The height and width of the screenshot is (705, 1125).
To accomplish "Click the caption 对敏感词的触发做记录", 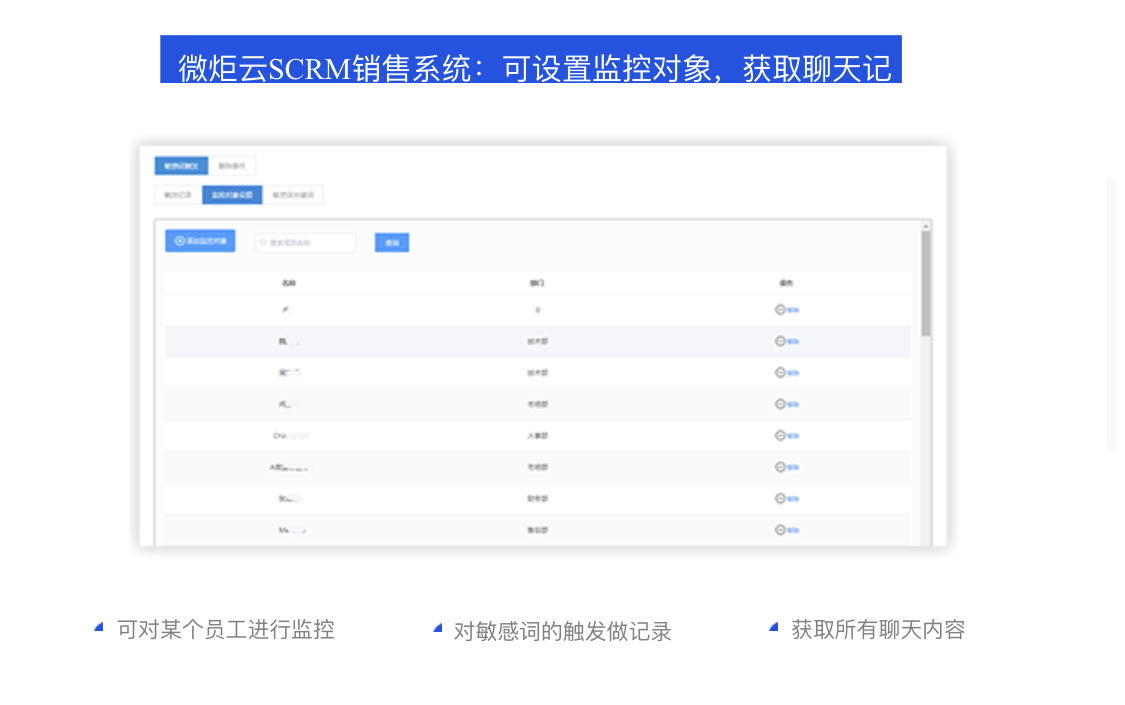I will pos(562,631).
